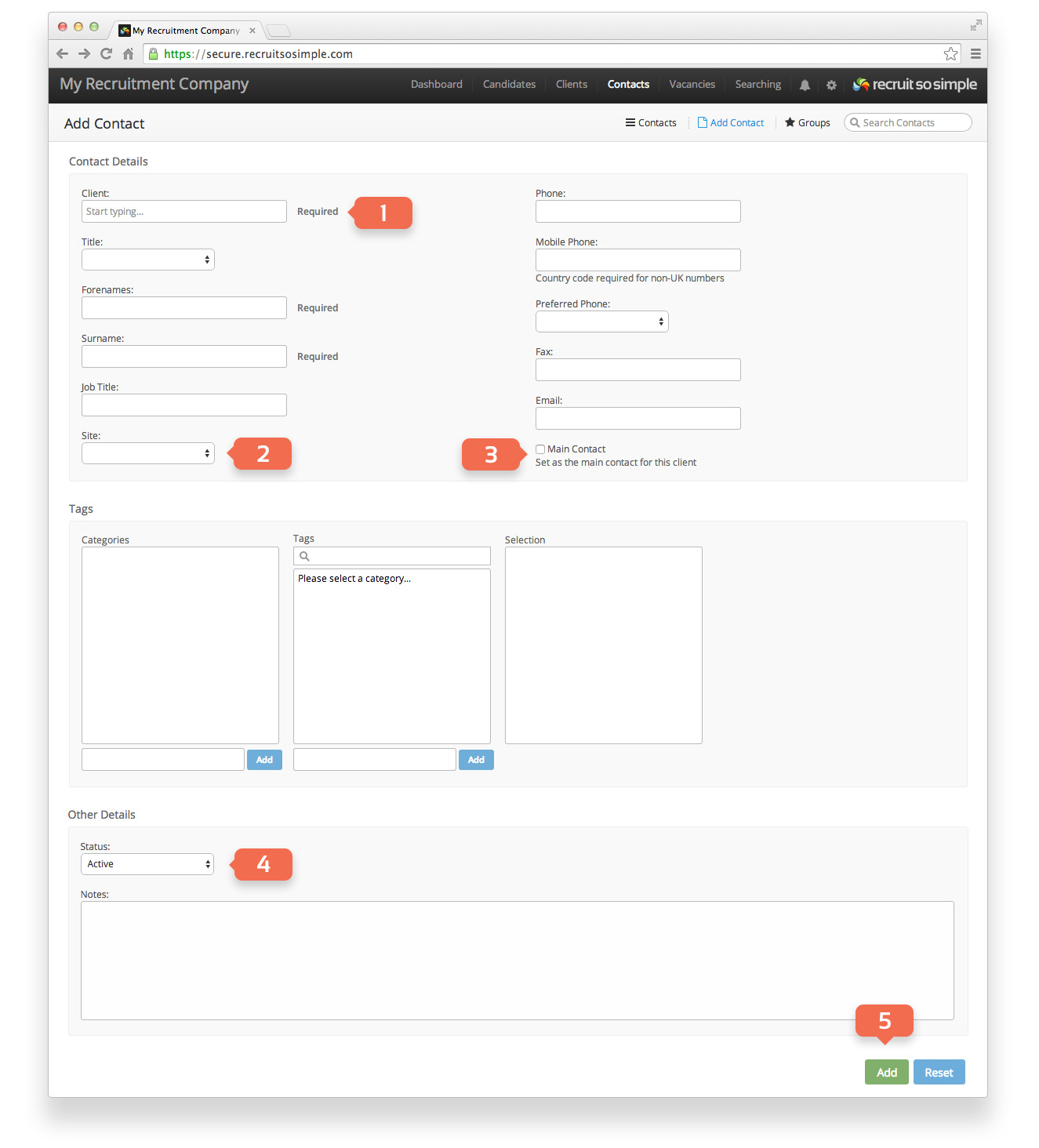Open the Status dropdown showing Active

(147, 864)
